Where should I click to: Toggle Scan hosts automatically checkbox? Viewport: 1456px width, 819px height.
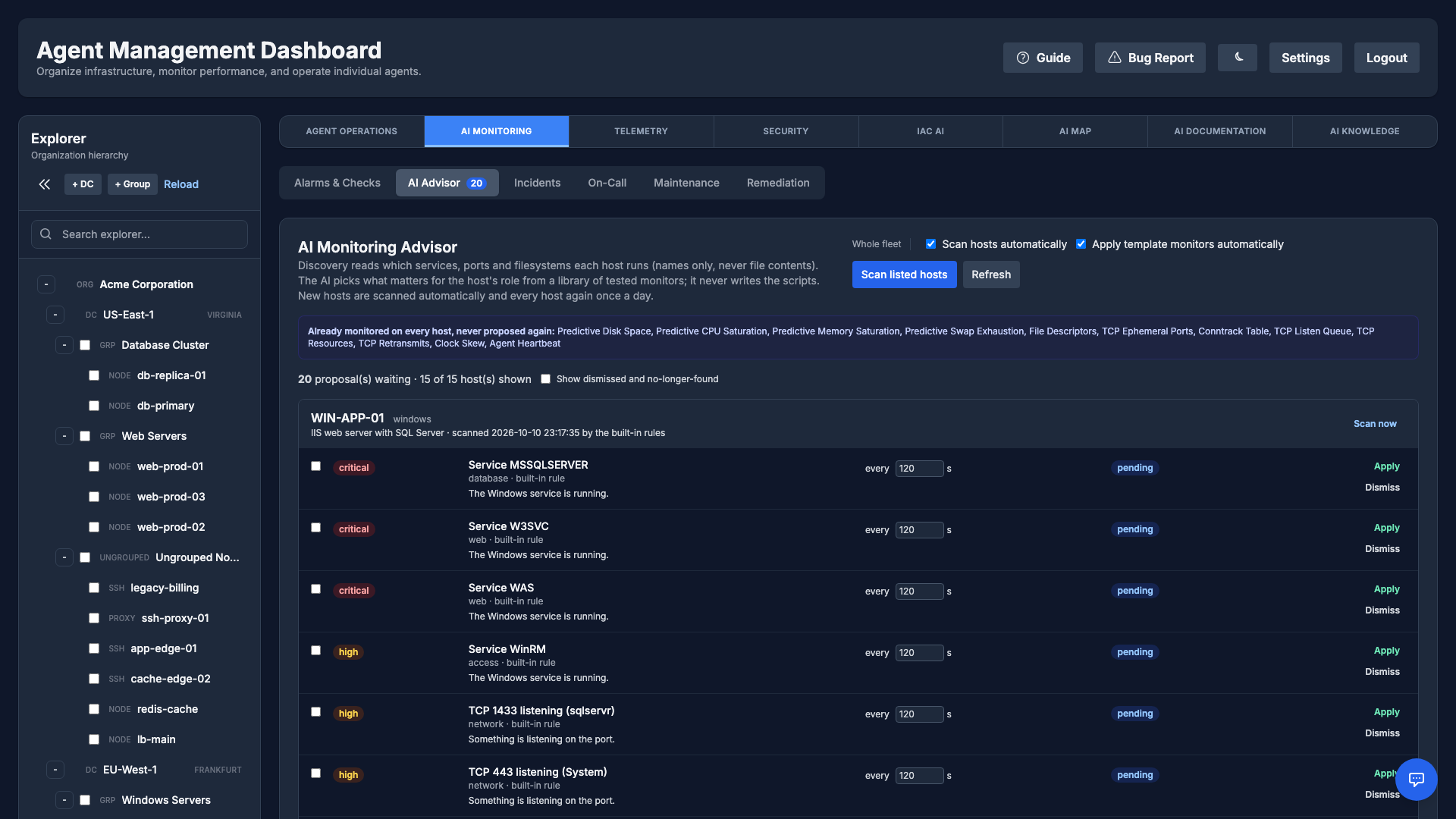point(930,244)
